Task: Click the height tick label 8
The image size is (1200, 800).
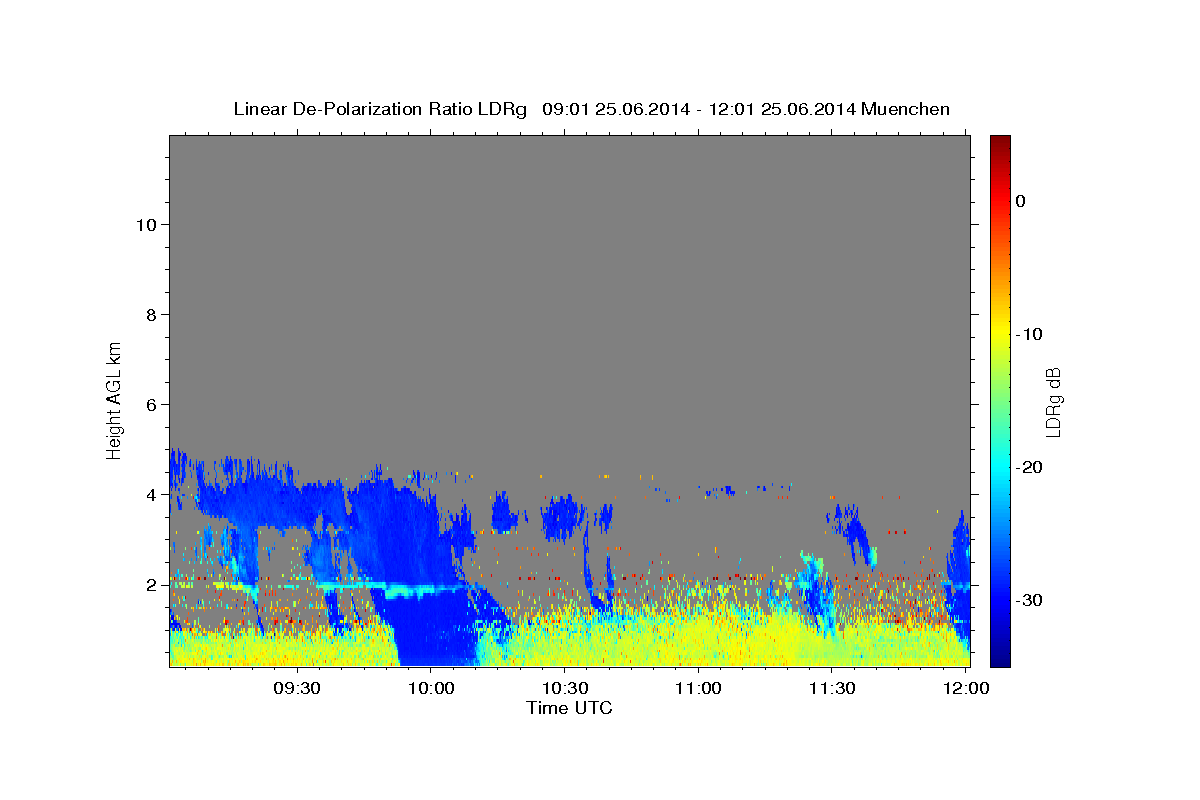Action: pyautogui.click(x=149, y=314)
